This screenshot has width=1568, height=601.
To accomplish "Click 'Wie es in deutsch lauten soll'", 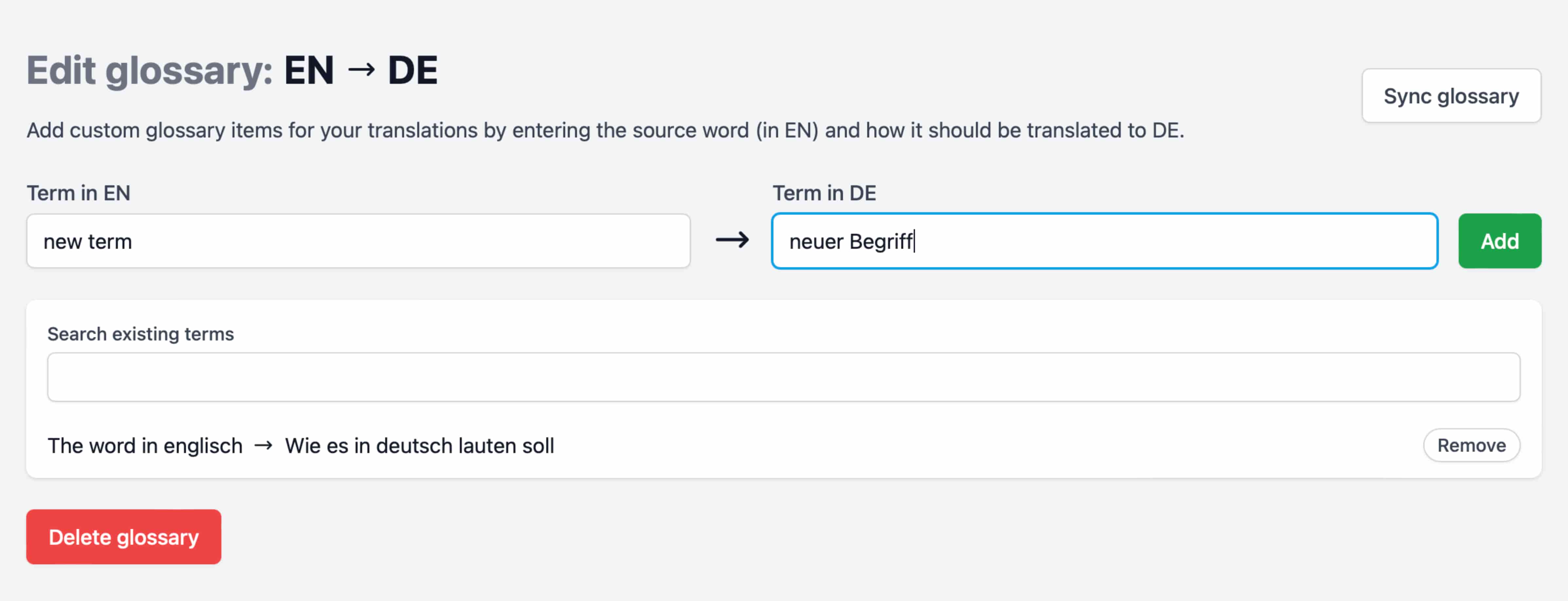I will [420, 445].
